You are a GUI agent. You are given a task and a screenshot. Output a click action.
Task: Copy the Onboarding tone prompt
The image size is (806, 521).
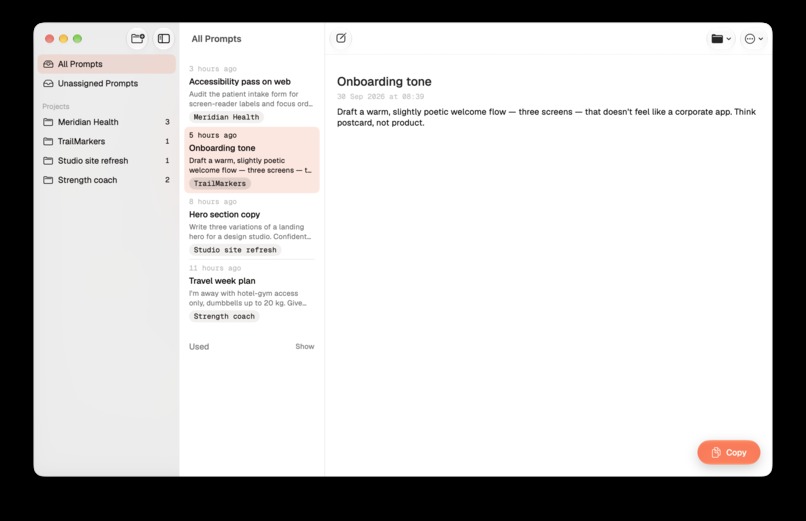tap(728, 452)
